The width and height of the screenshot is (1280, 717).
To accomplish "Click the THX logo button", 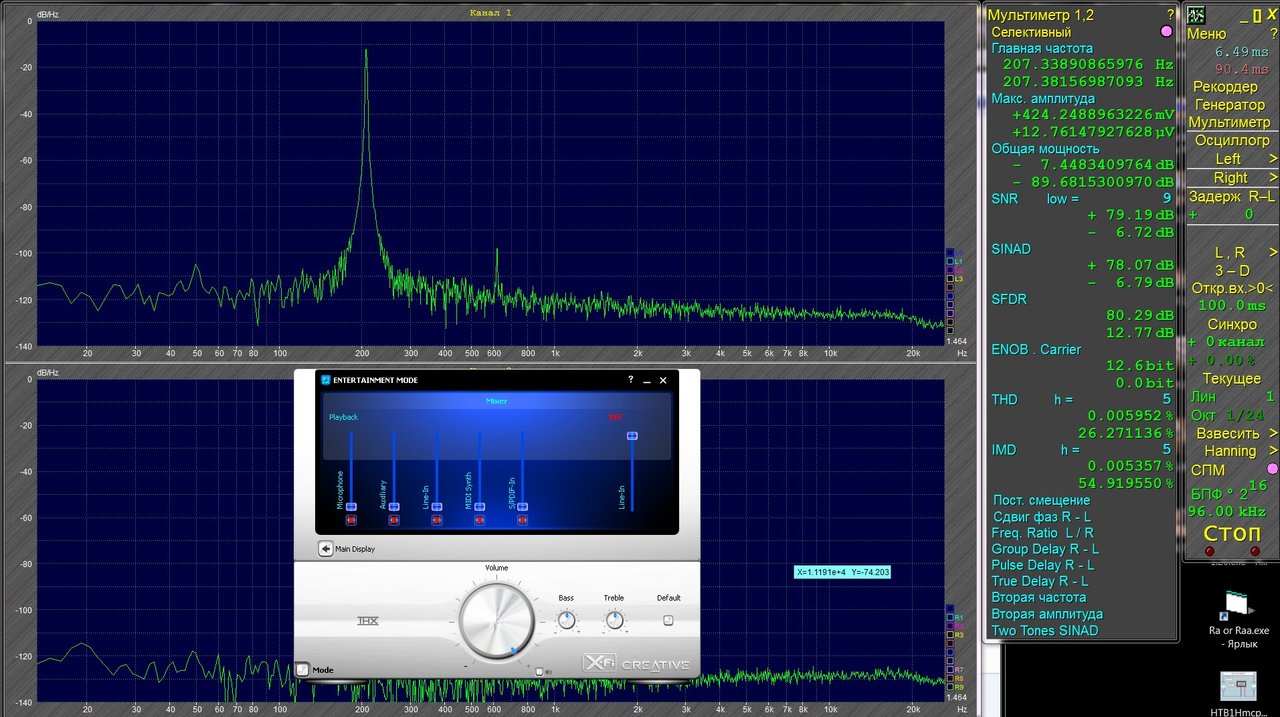I will (368, 621).
